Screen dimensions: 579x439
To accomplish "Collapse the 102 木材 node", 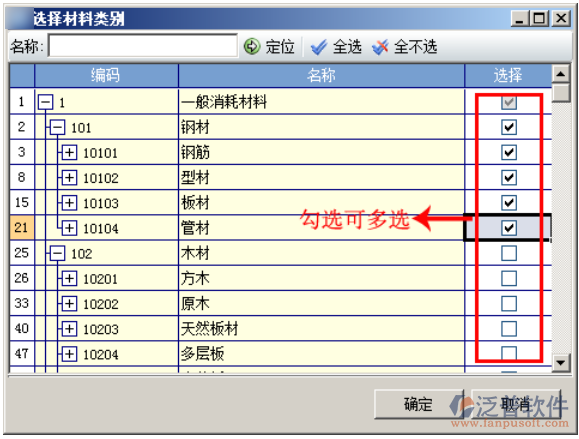I will tap(58, 254).
